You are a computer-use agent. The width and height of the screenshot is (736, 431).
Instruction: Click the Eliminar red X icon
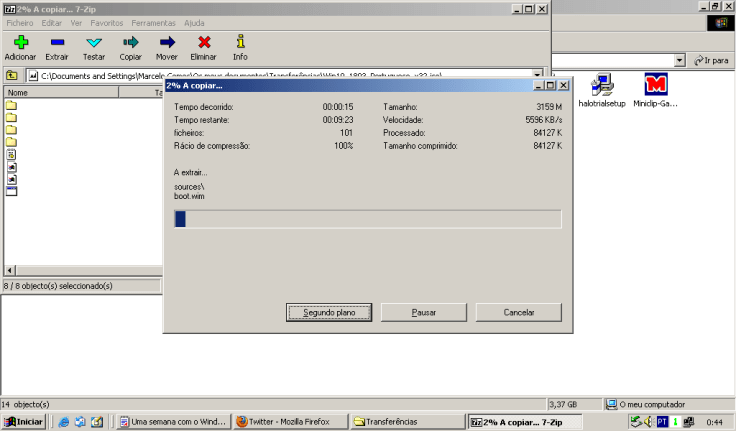point(204,42)
